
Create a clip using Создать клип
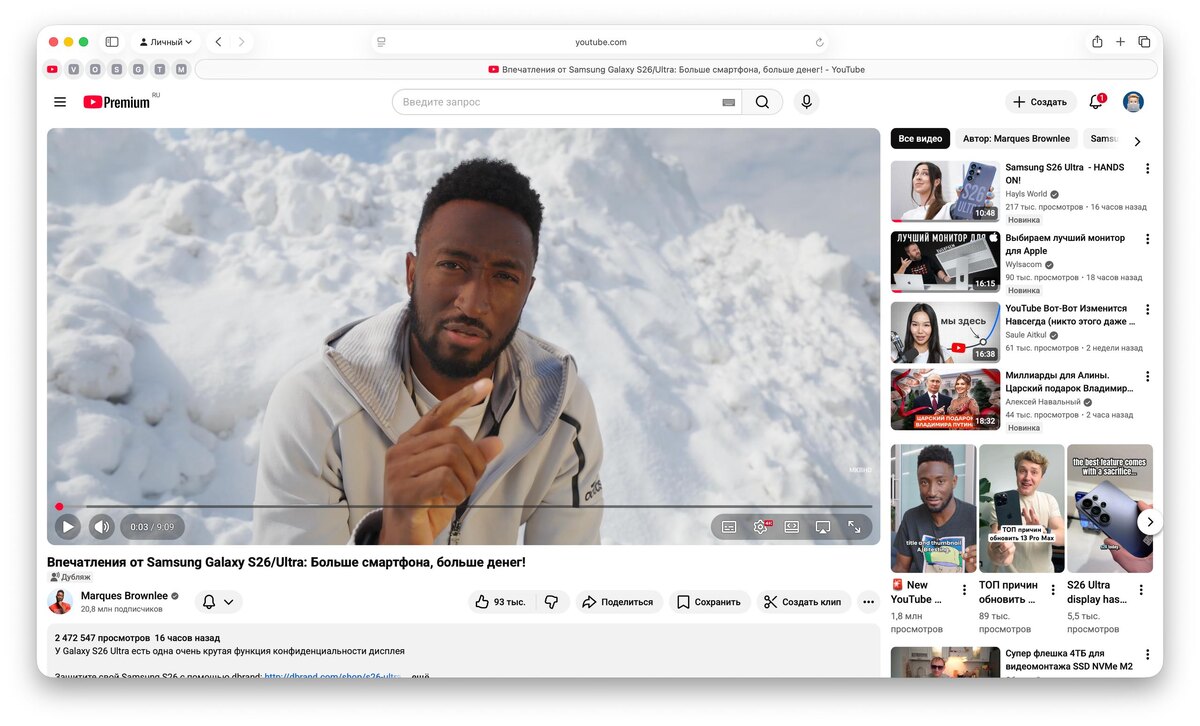point(802,602)
